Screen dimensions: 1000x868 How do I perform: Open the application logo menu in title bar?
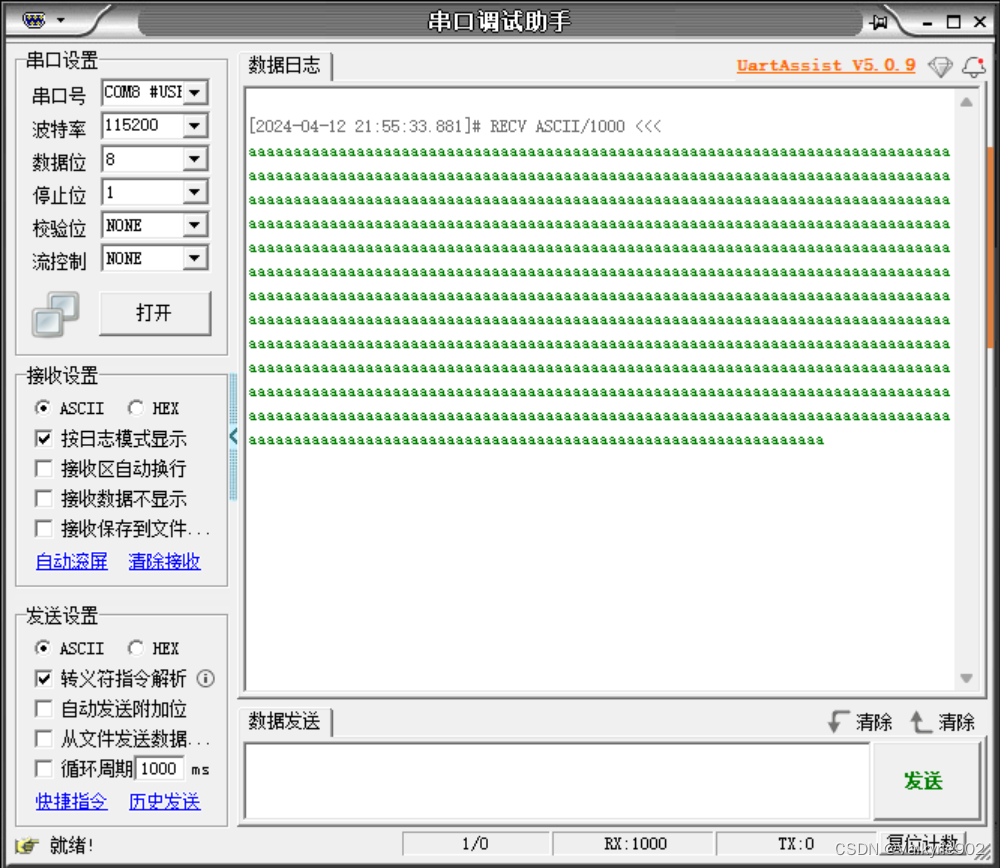pos(33,20)
